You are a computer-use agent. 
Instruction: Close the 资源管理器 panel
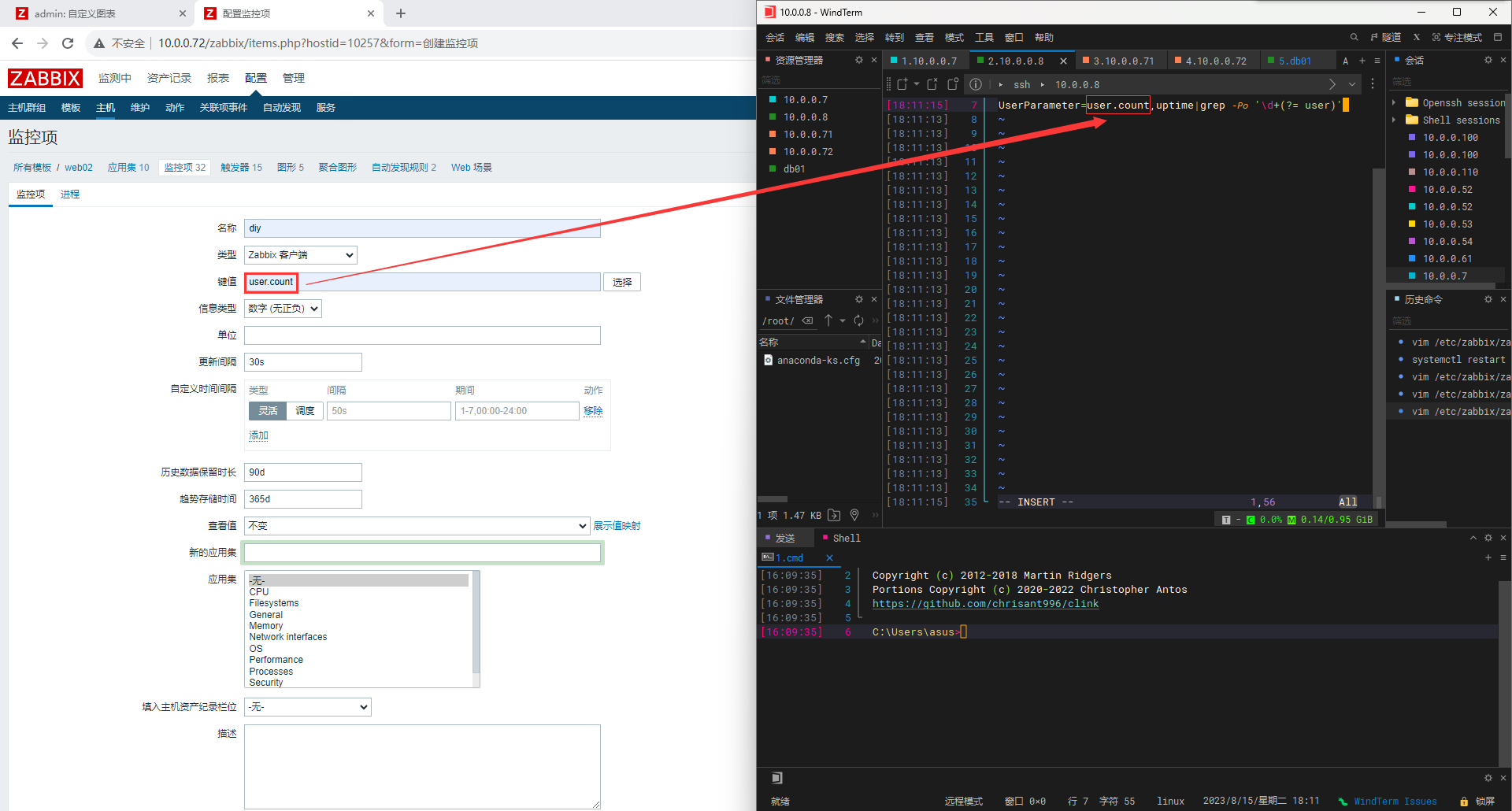pyautogui.click(x=874, y=60)
